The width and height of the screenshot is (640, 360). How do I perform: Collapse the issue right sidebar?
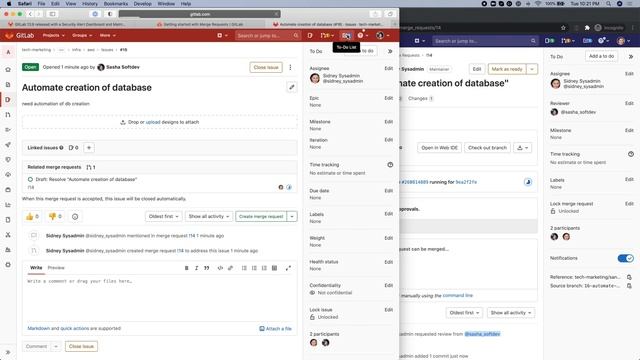[x=390, y=51]
